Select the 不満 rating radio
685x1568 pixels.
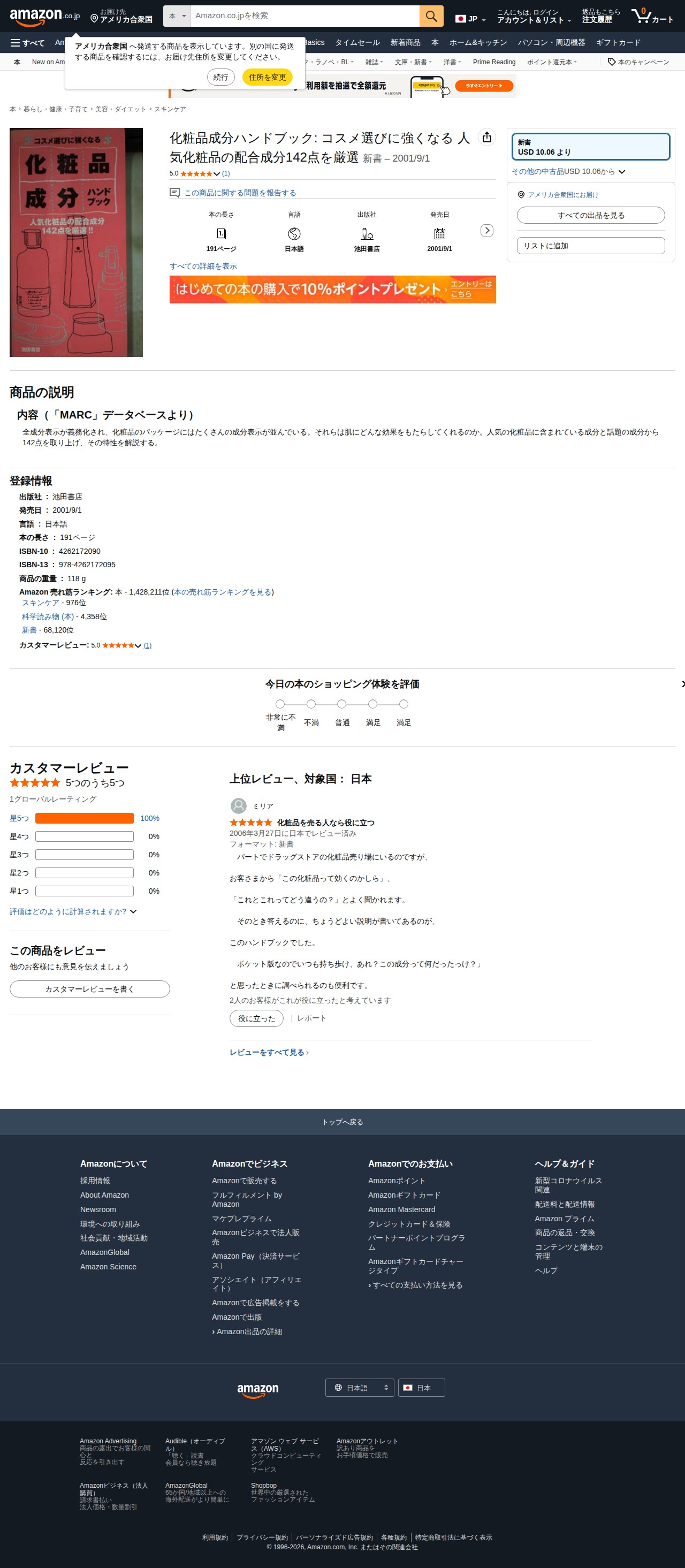pyautogui.click(x=311, y=704)
